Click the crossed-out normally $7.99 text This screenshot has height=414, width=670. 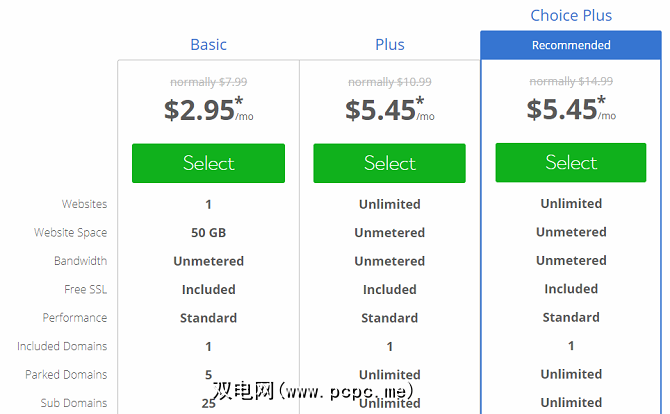click(x=208, y=81)
